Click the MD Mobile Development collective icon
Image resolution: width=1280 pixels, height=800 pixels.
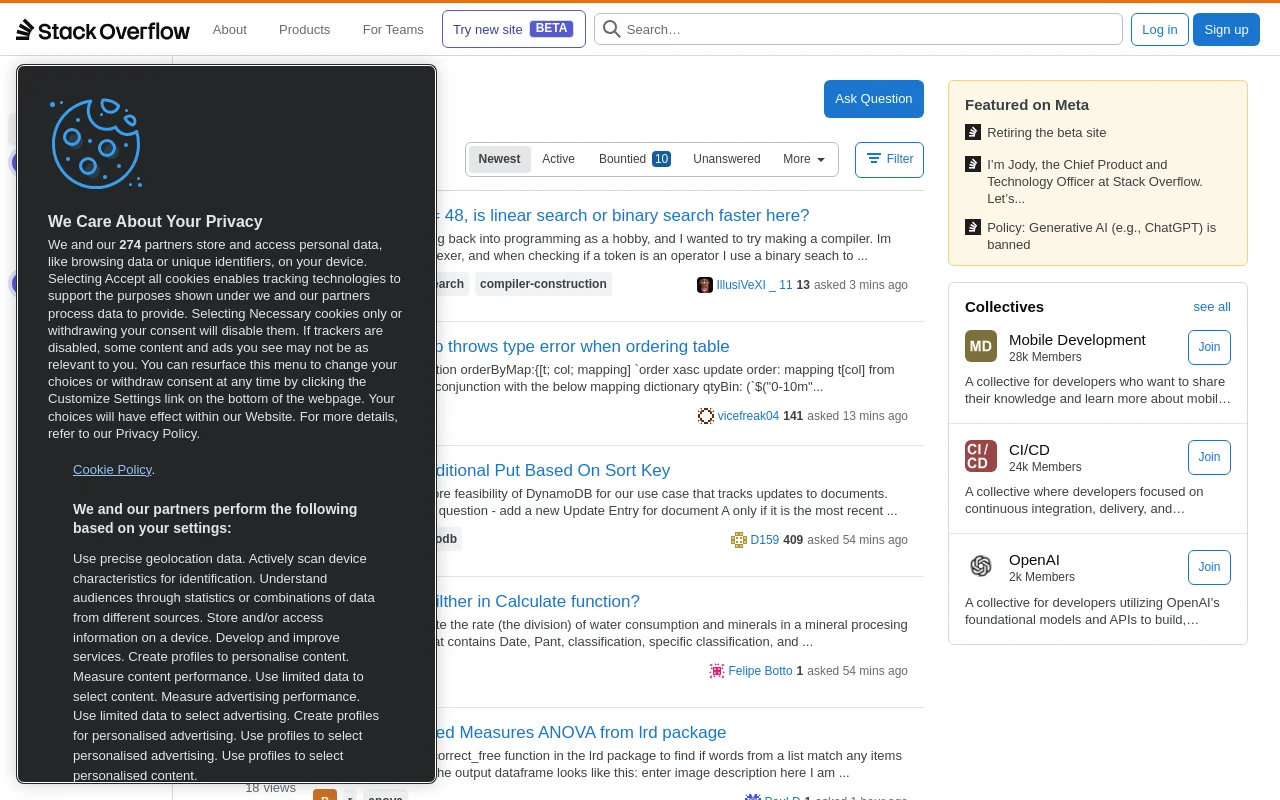[x=981, y=346]
